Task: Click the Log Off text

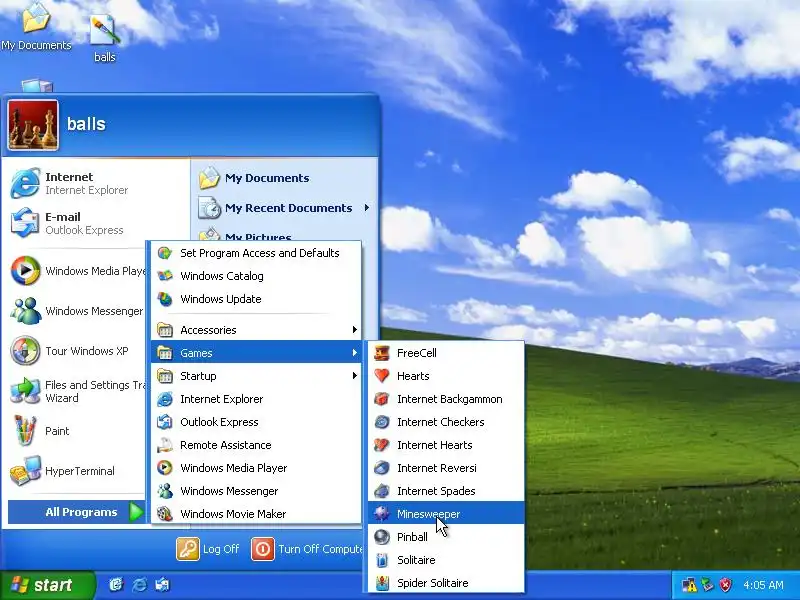Action: point(221,549)
